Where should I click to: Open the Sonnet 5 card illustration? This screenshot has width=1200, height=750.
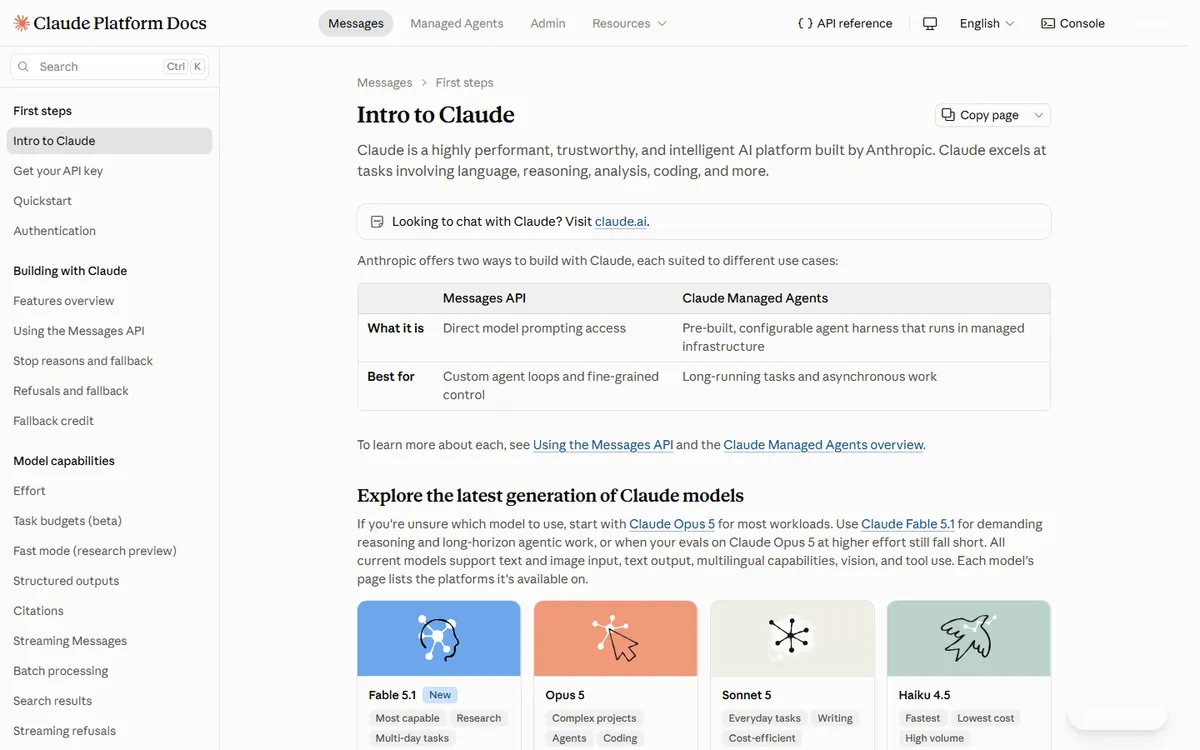click(x=792, y=638)
